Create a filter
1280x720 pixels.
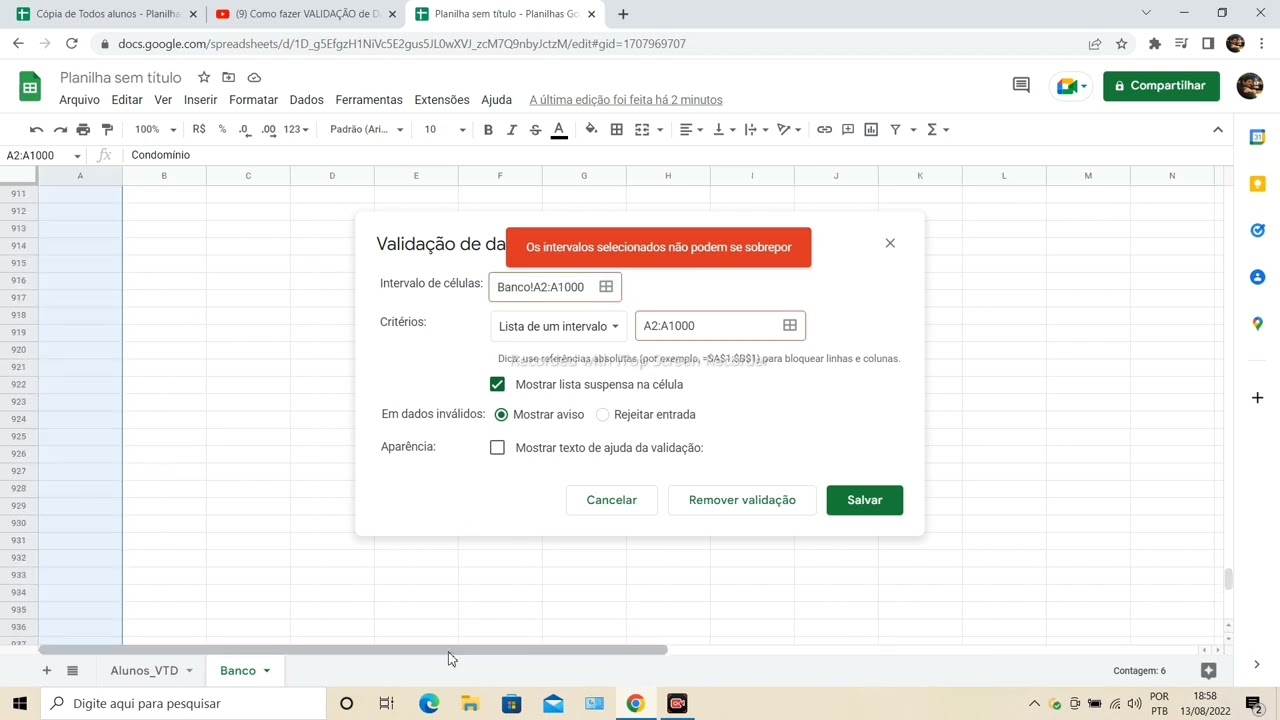[x=896, y=129]
